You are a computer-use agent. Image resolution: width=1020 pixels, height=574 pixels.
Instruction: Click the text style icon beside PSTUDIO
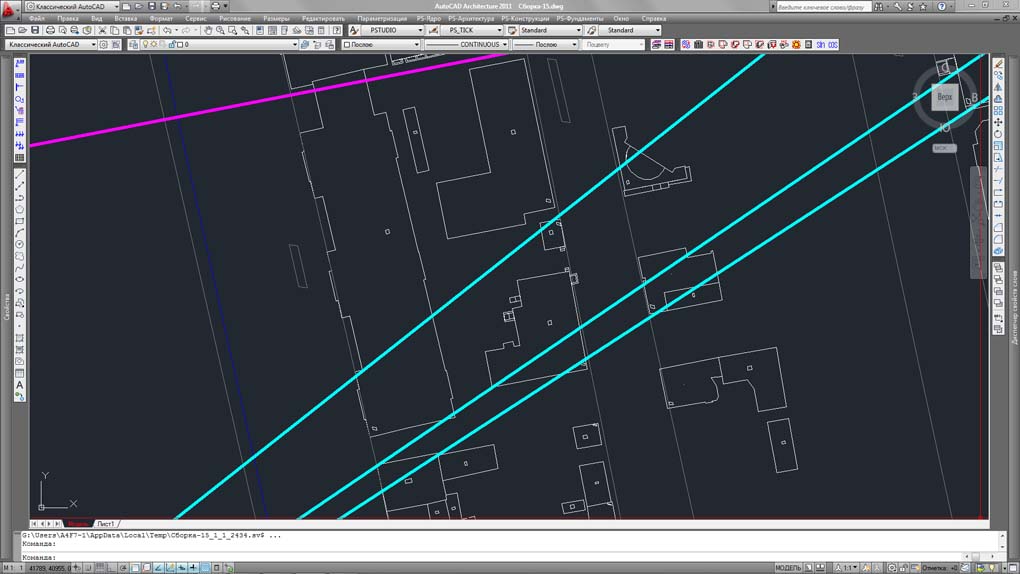point(354,31)
